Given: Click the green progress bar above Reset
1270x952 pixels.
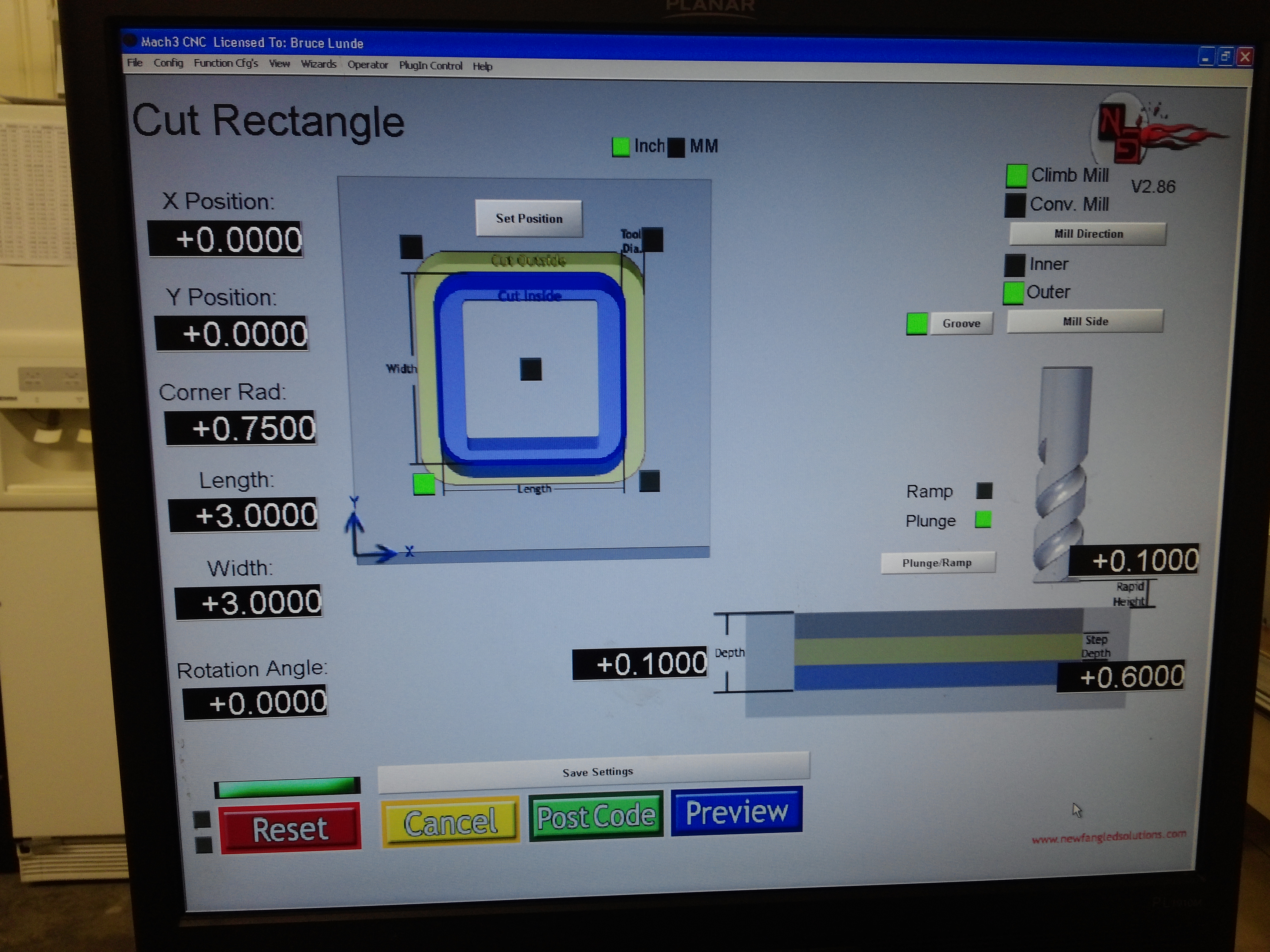Looking at the screenshot, I should point(287,787).
